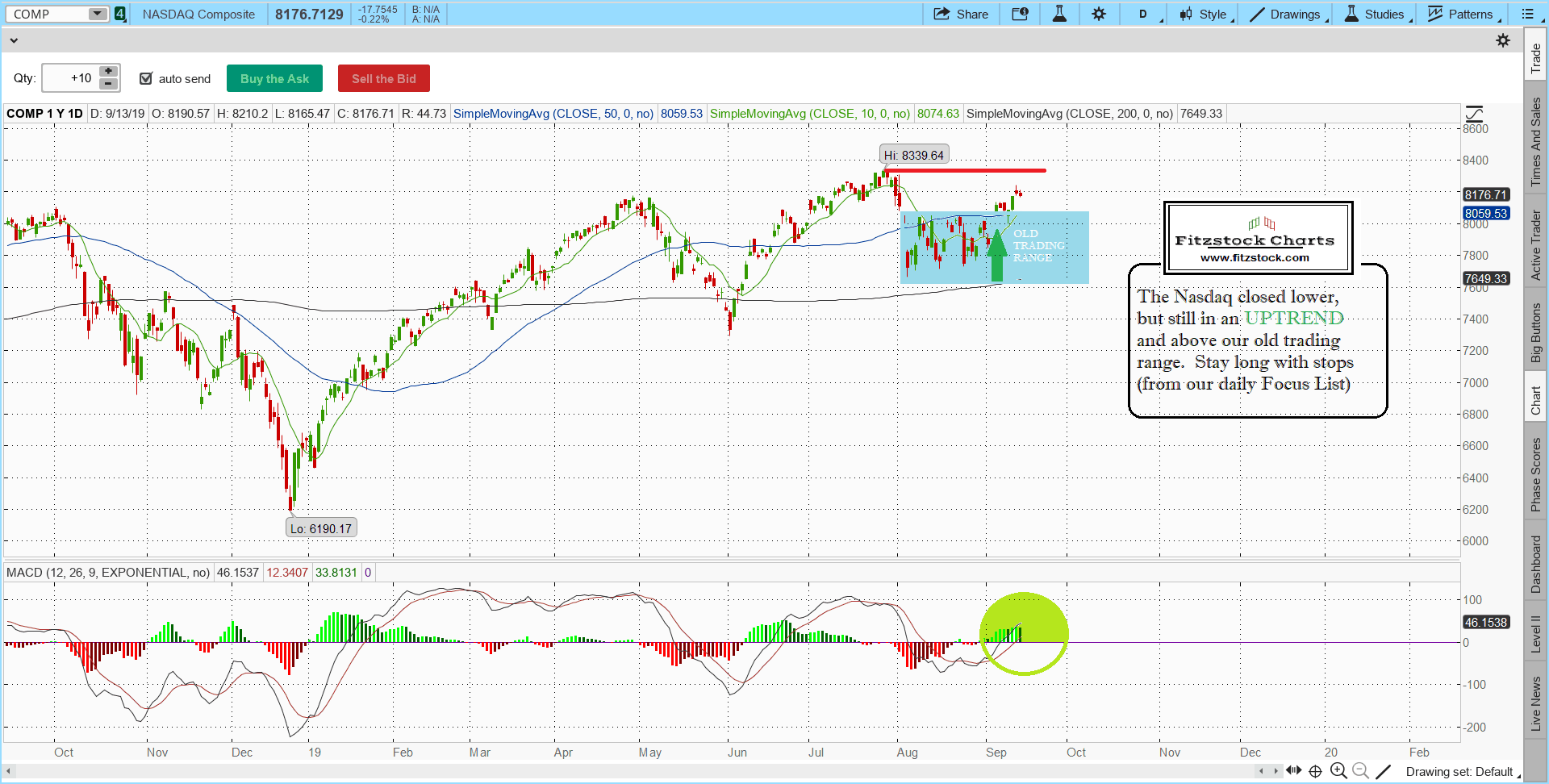Open the symbol info card icon

tap(1020, 14)
